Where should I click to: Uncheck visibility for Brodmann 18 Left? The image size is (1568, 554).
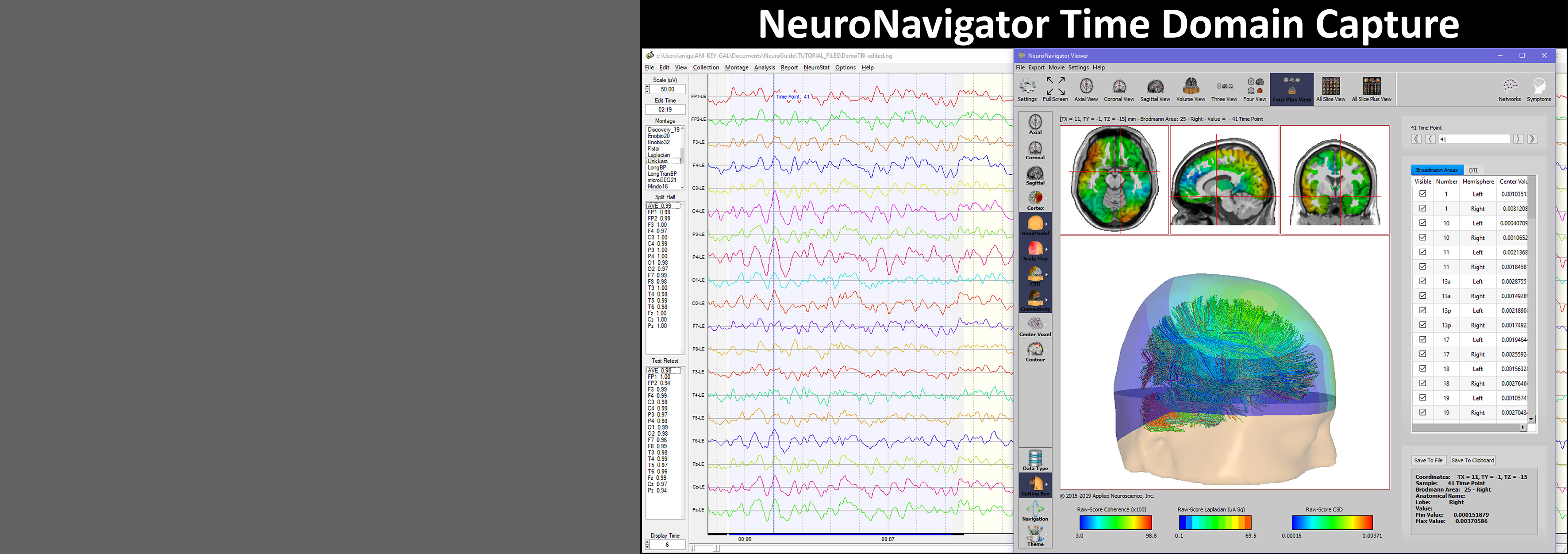[1422, 368]
